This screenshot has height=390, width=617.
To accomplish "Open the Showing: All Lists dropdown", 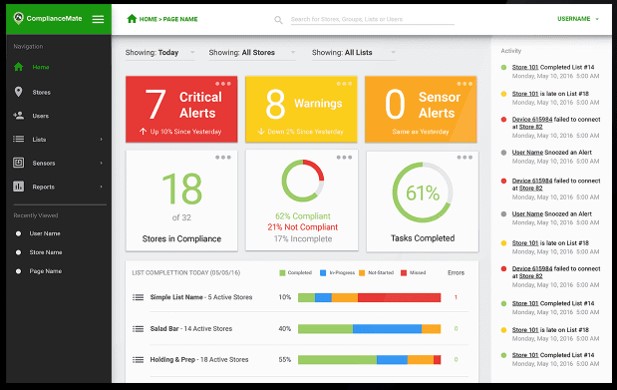I will (353, 53).
